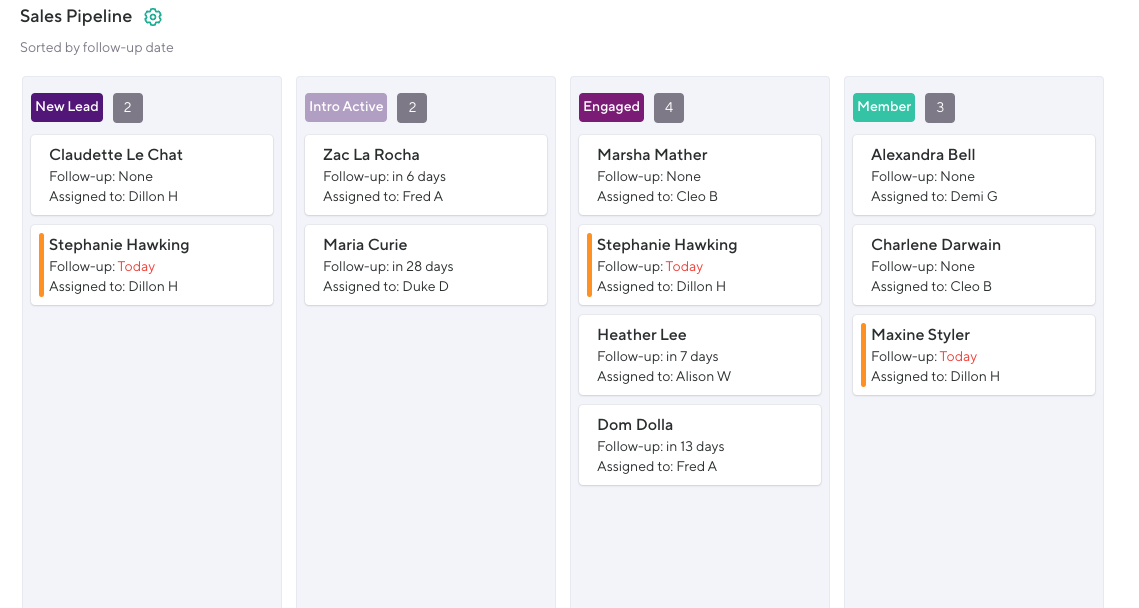This screenshot has width=1139, height=608.
Task: Click the New Lead count badge
Action: (128, 108)
